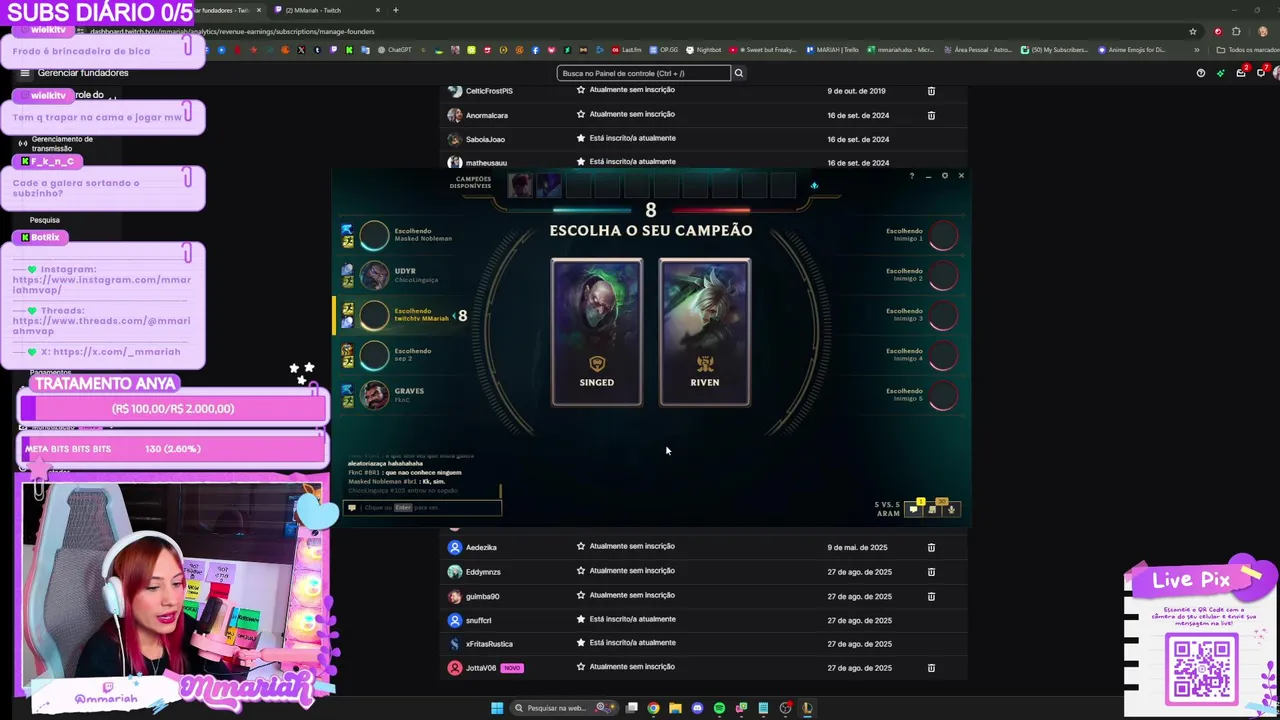This screenshot has height=720, width=1280.
Task: Click the Inimigo 1 enemy slot circle
Action: coord(943,236)
